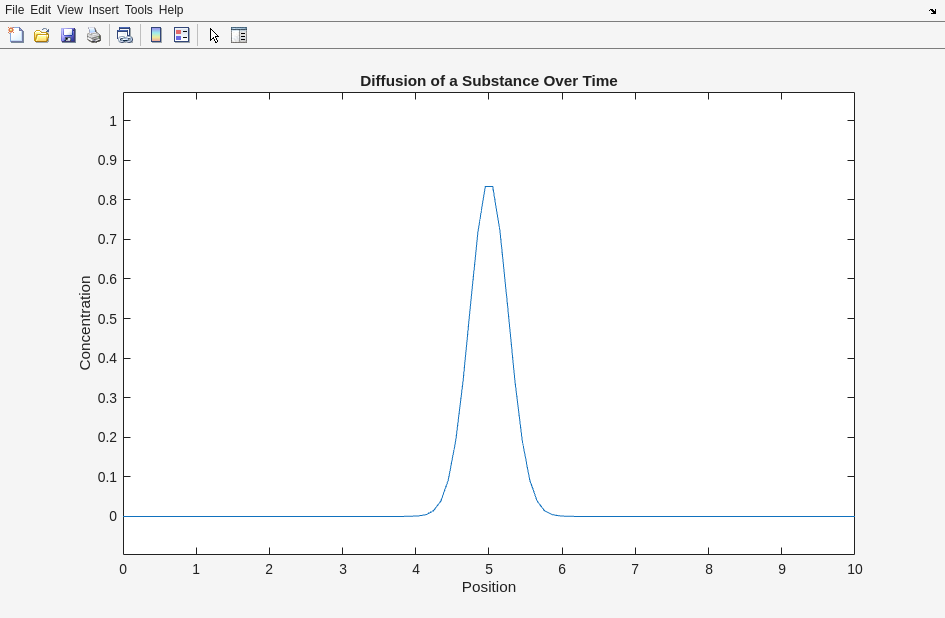Viewport: 945px width, 618px height.
Task: Expand the Insert menu
Action: [x=103, y=10]
